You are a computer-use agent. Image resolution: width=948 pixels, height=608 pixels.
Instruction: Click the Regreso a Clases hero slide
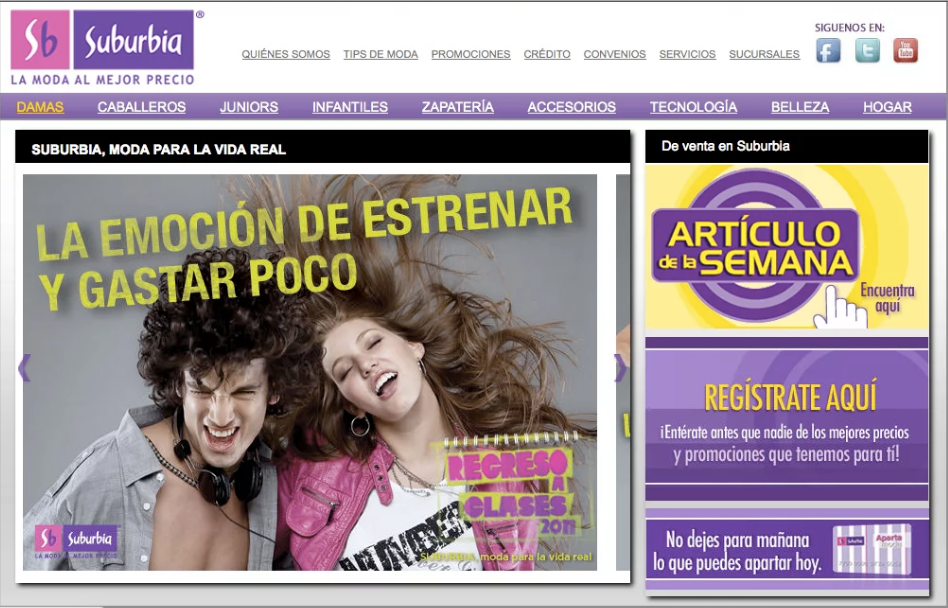point(310,372)
